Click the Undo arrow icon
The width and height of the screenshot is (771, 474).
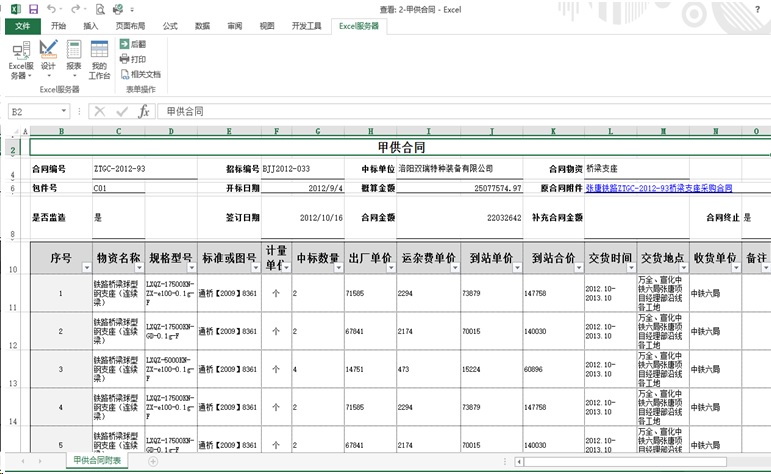51,8
